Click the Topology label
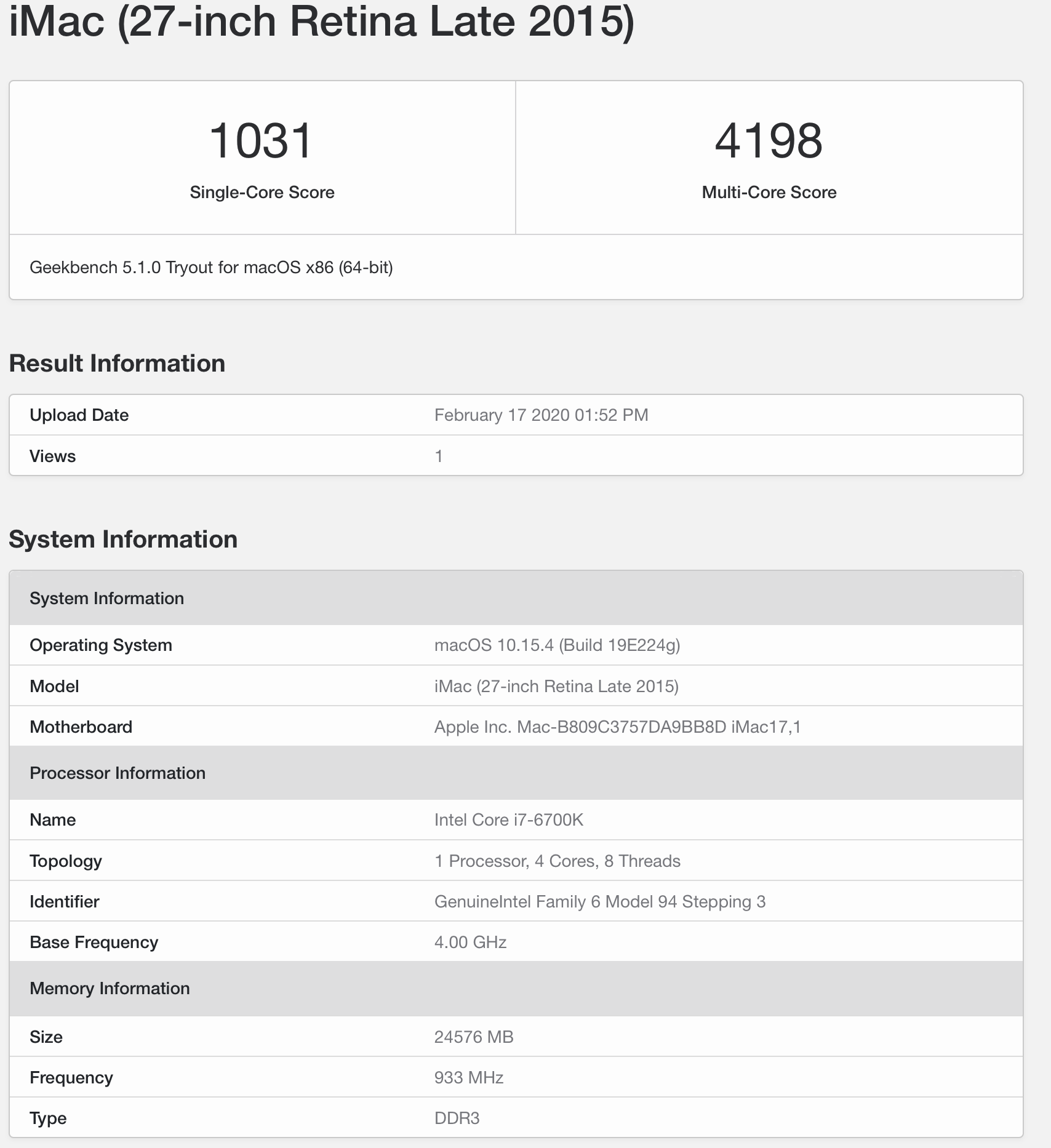This screenshot has height=1148, width=1051. pos(66,861)
